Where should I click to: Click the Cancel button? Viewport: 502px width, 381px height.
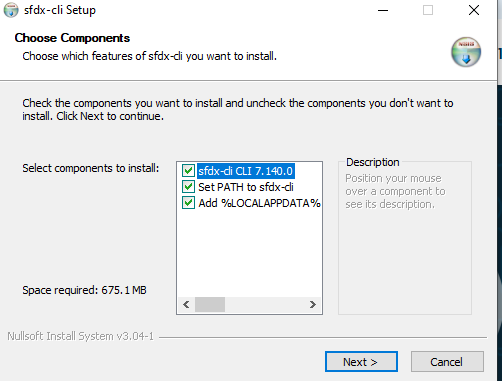[x=447, y=362]
